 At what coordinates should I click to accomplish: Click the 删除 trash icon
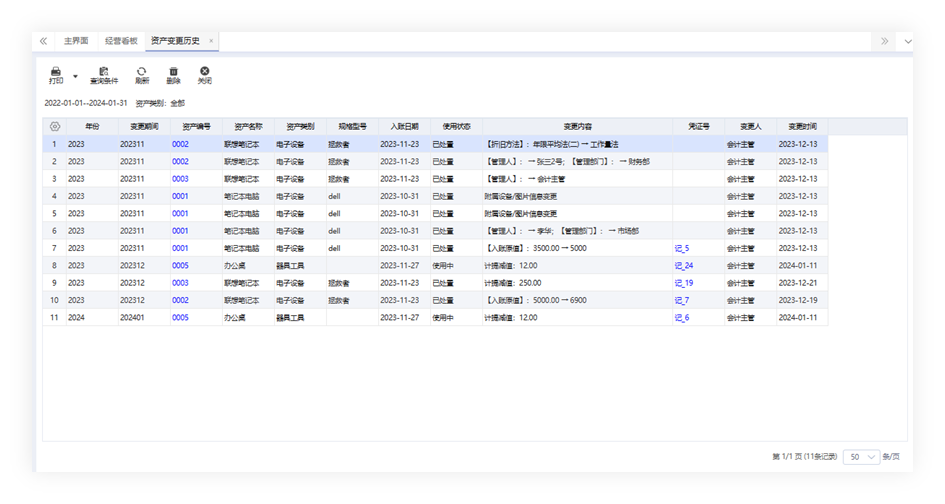point(174,74)
